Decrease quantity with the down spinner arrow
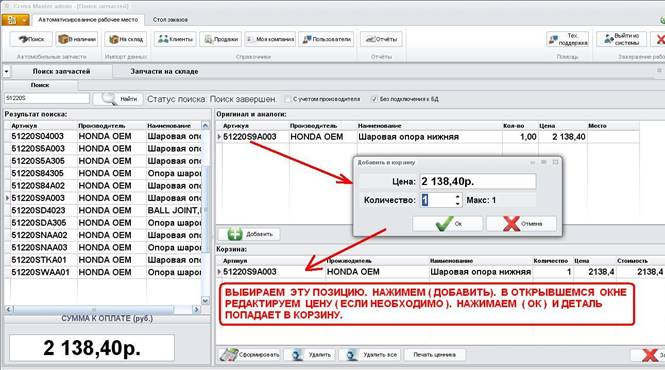665x370 pixels. (458, 204)
